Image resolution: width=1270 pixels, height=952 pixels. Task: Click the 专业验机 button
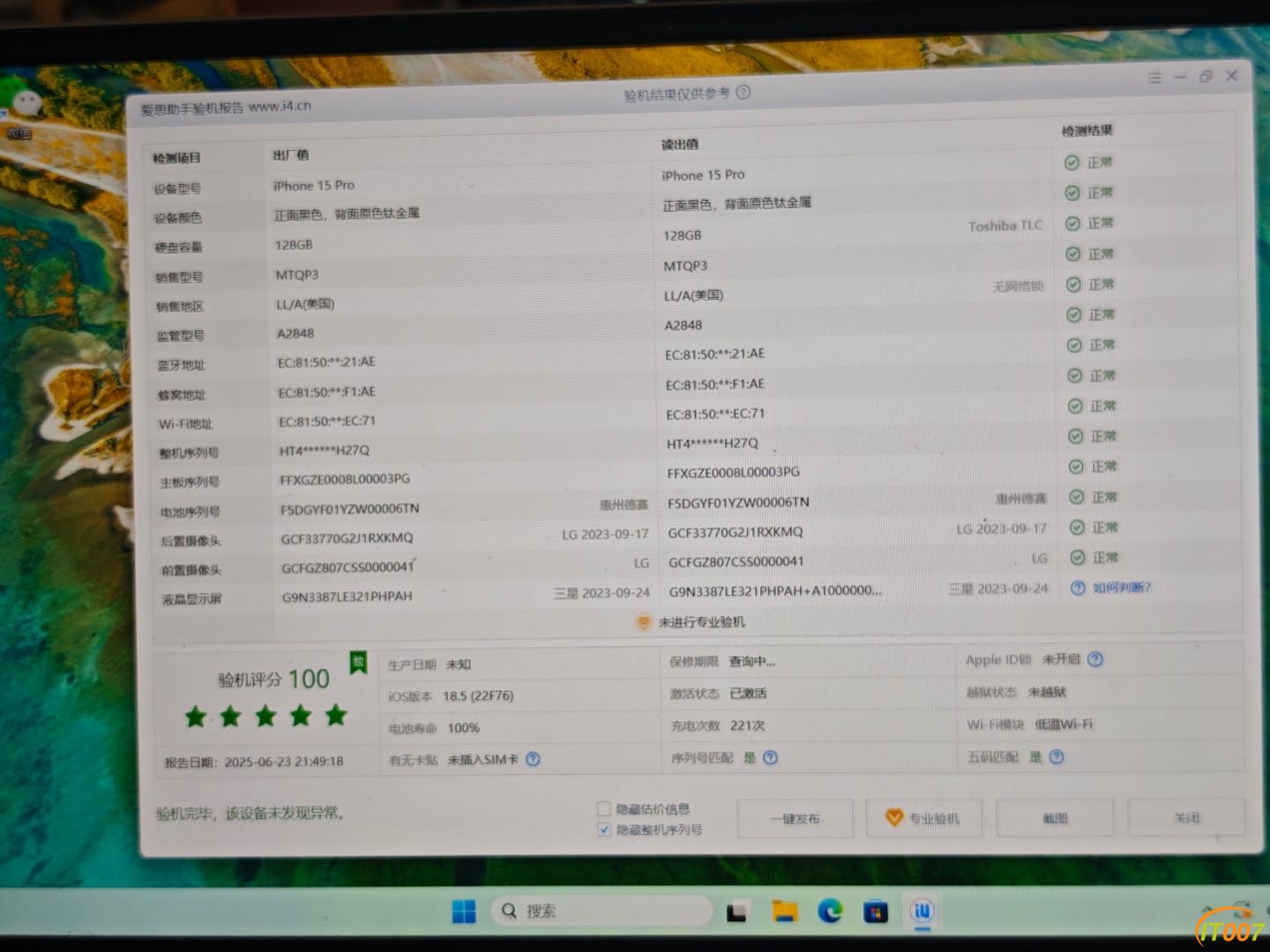[x=924, y=819]
